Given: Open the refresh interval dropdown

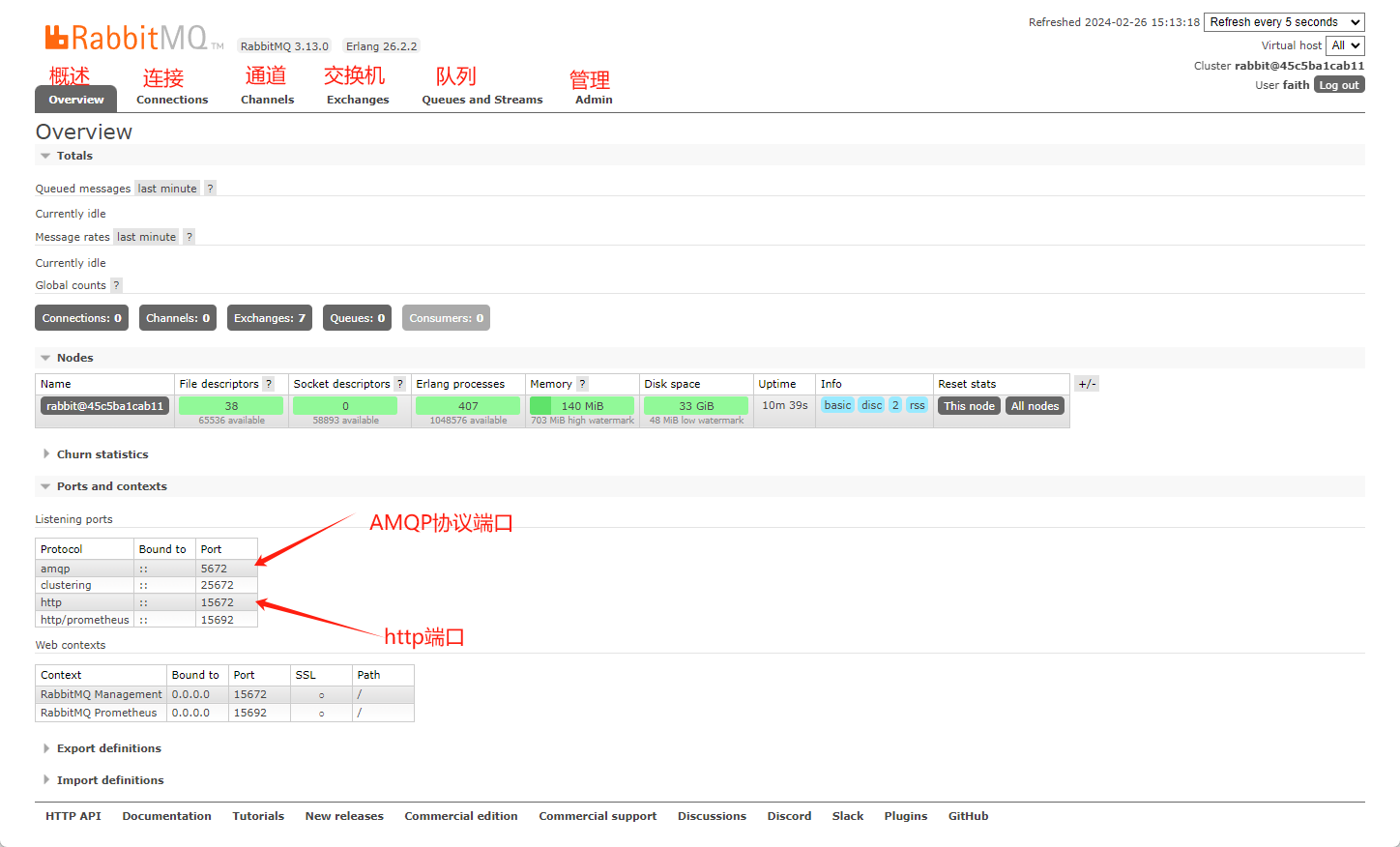Looking at the screenshot, I should click(x=1283, y=22).
